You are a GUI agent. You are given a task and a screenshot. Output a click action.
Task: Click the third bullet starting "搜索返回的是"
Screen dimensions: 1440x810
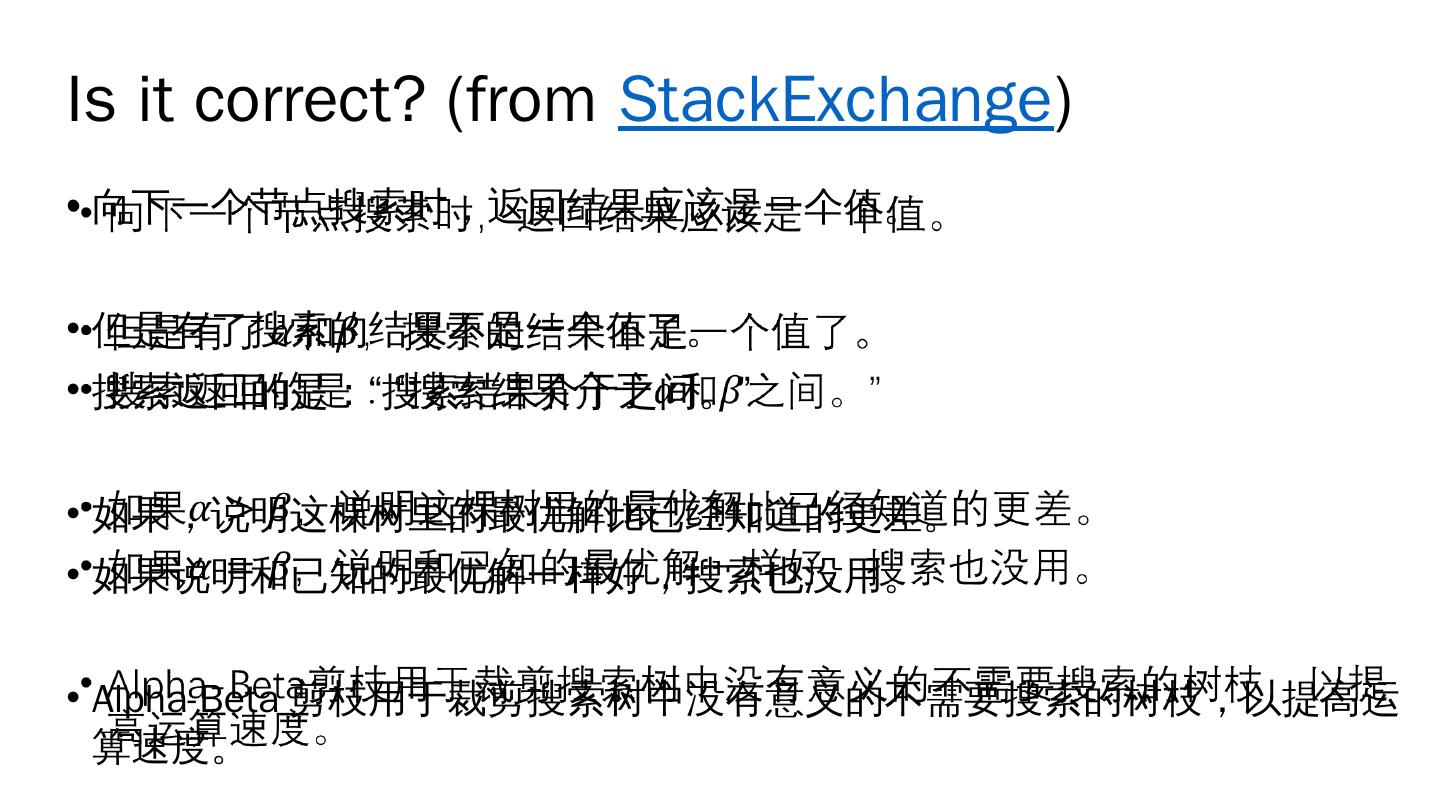click(x=480, y=392)
